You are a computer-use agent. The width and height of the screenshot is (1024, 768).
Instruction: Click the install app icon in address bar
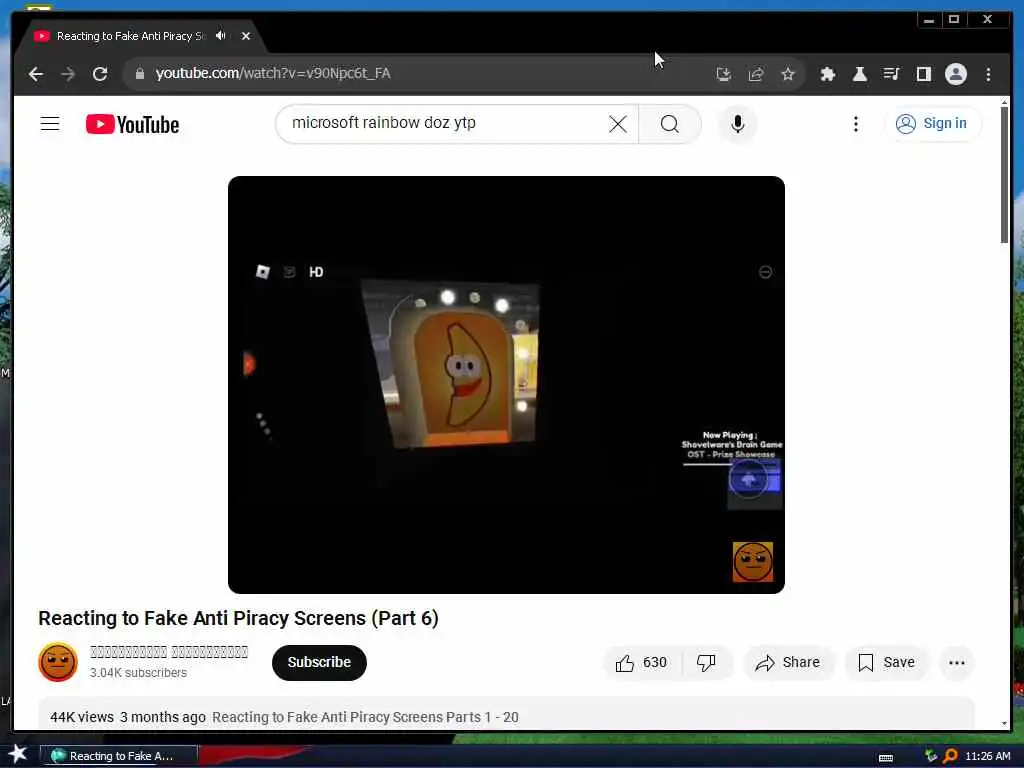coord(724,74)
